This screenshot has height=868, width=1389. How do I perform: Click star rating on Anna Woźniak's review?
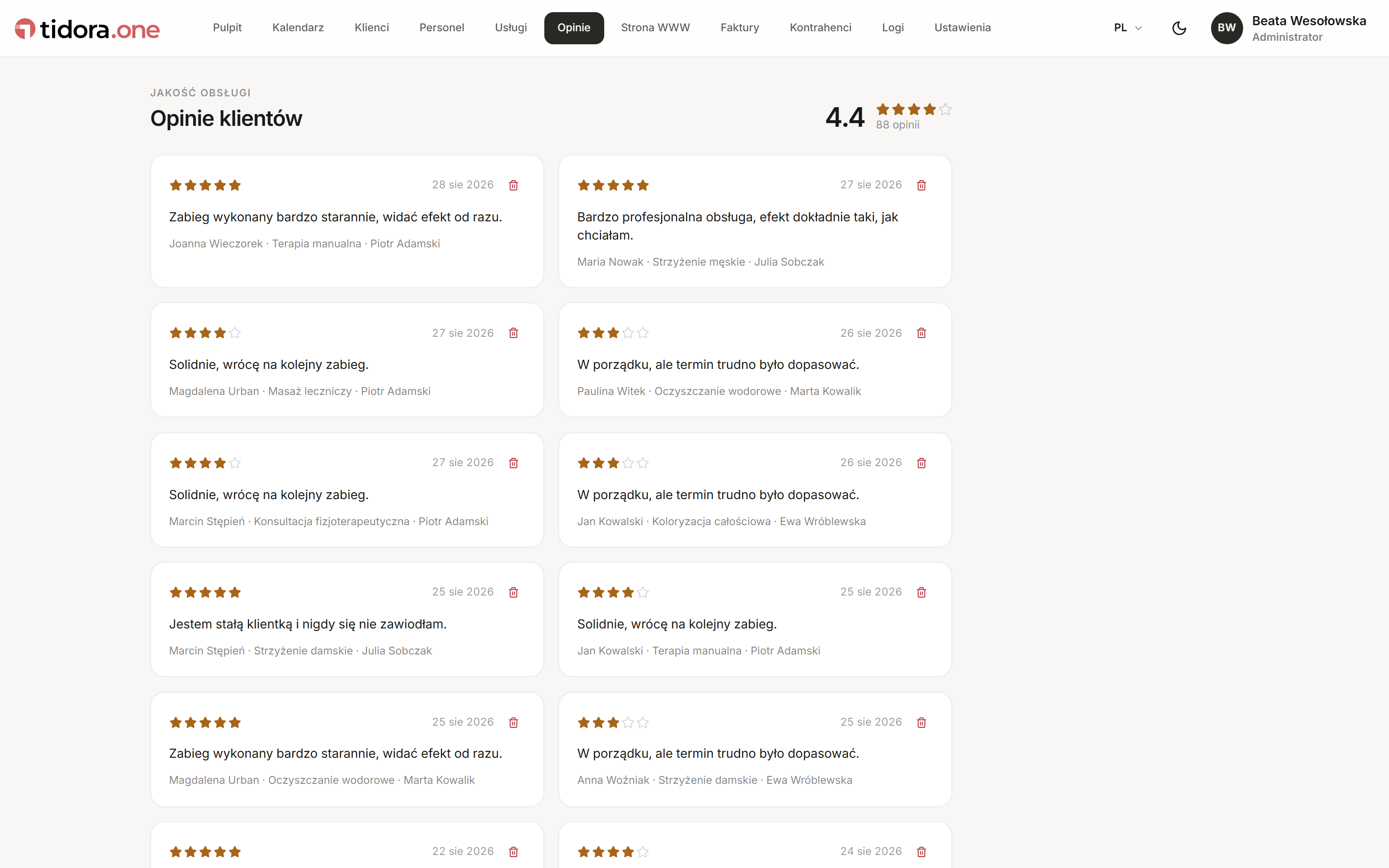tap(613, 722)
